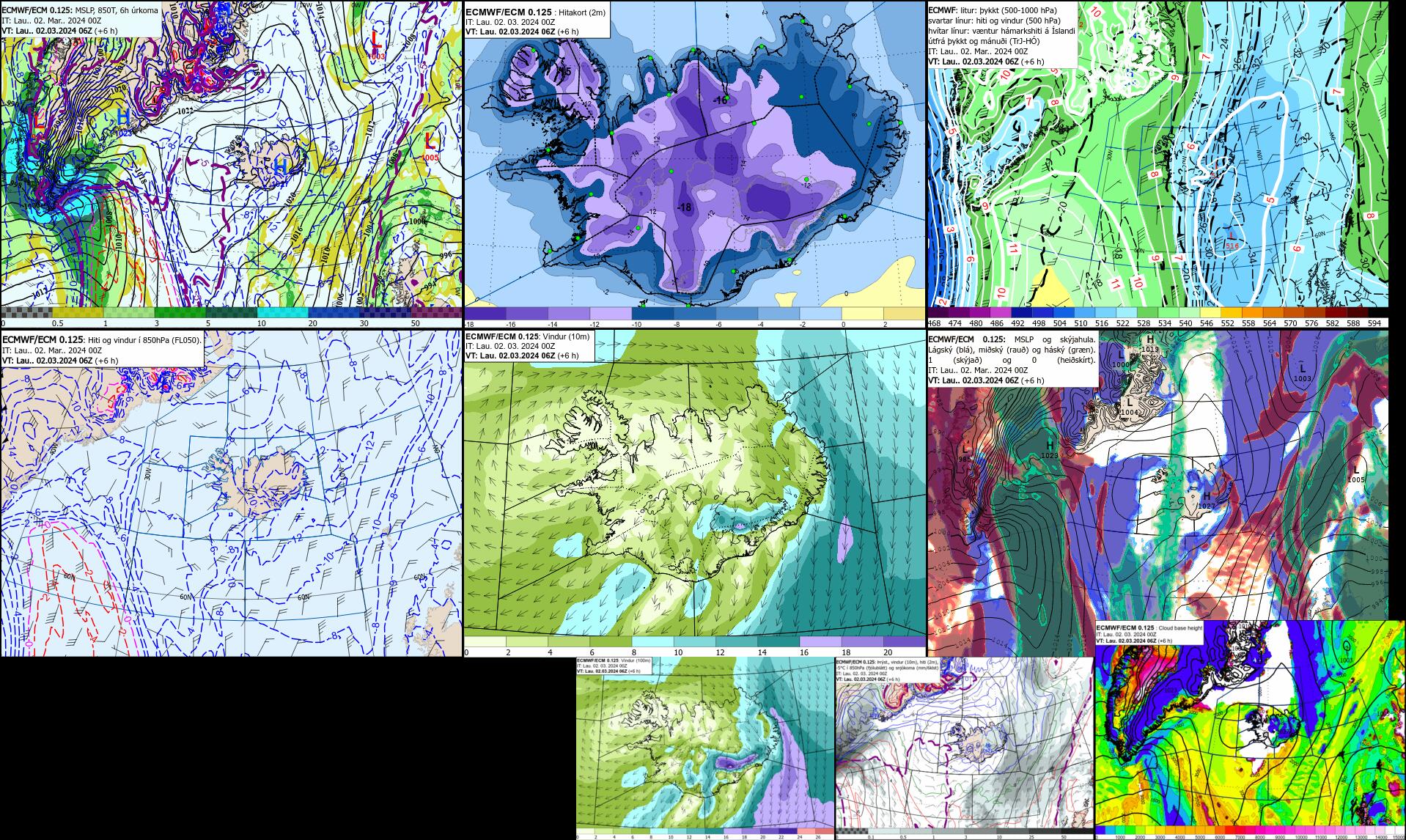1406x840 pixels.
Task: Click the L 985 marker on the cloud cover map
Action: pos(965,452)
